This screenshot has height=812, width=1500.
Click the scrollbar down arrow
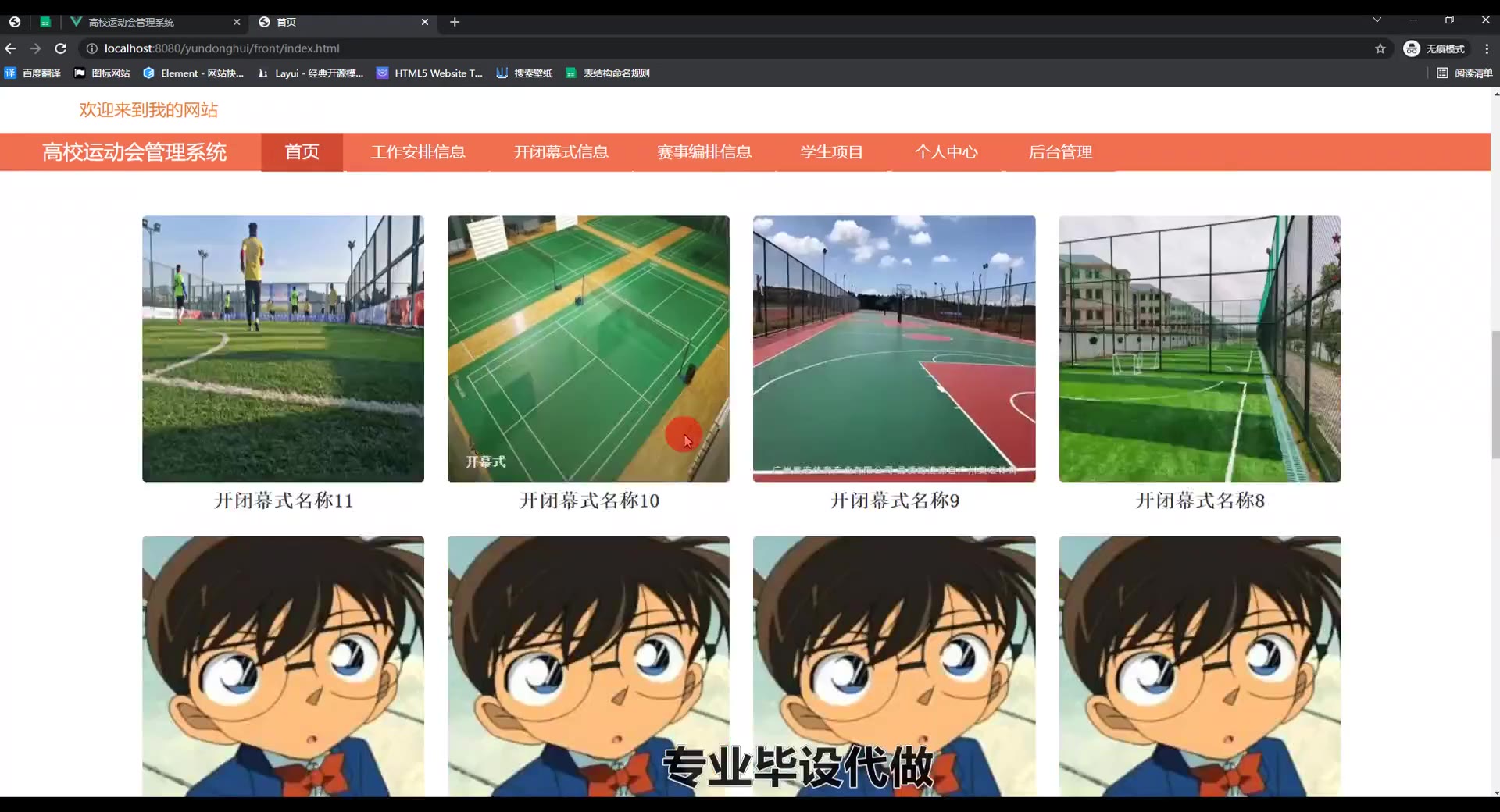tap(1495, 792)
